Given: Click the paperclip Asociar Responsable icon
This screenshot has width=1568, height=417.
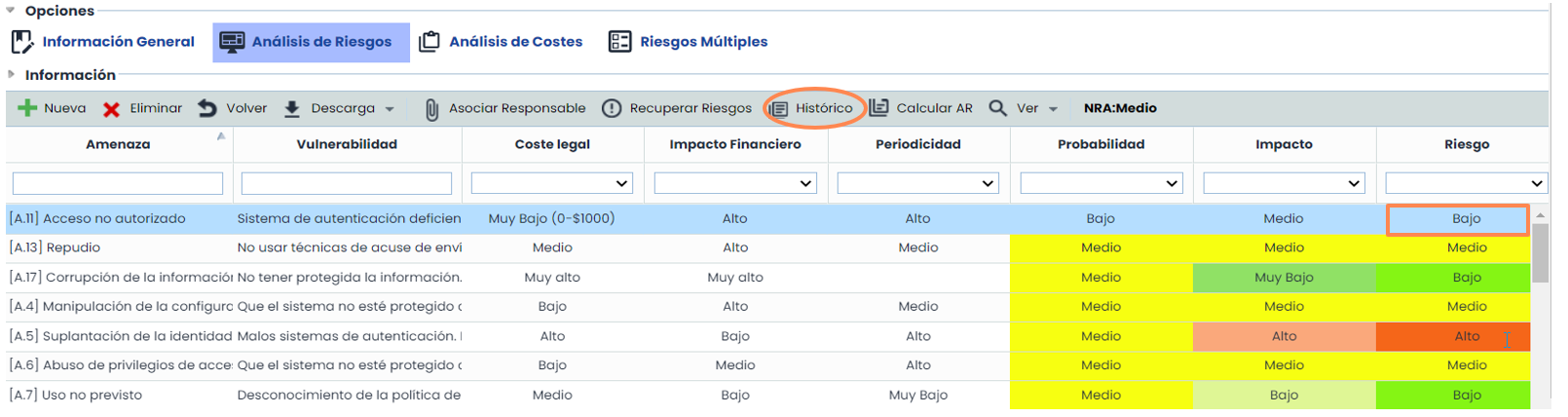Looking at the screenshot, I should tap(431, 109).
